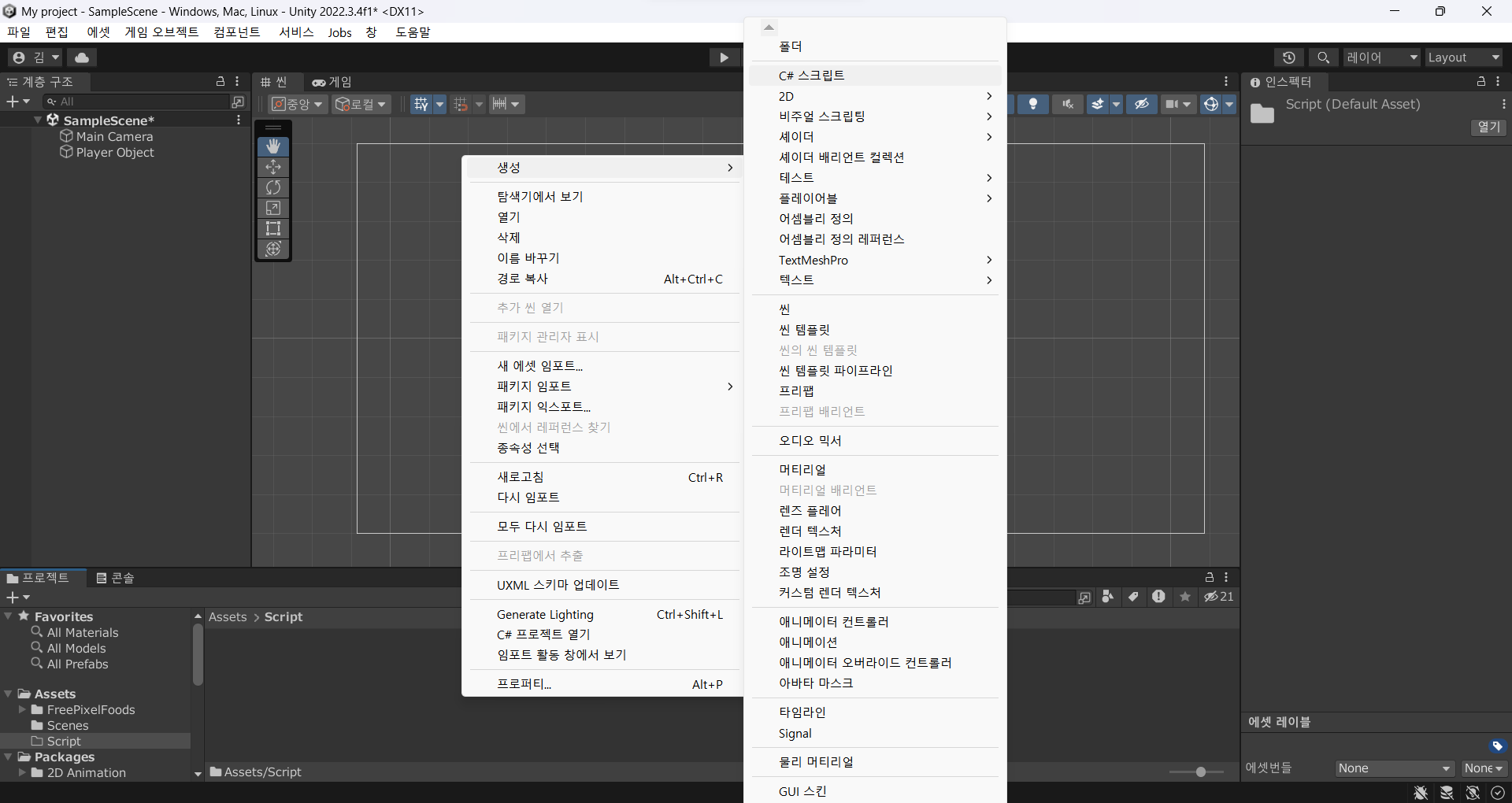The height and width of the screenshot is (803, 1512).
Task: Open the account 김 dropdown
Action: pyautogui.click(x=35, y=57)
